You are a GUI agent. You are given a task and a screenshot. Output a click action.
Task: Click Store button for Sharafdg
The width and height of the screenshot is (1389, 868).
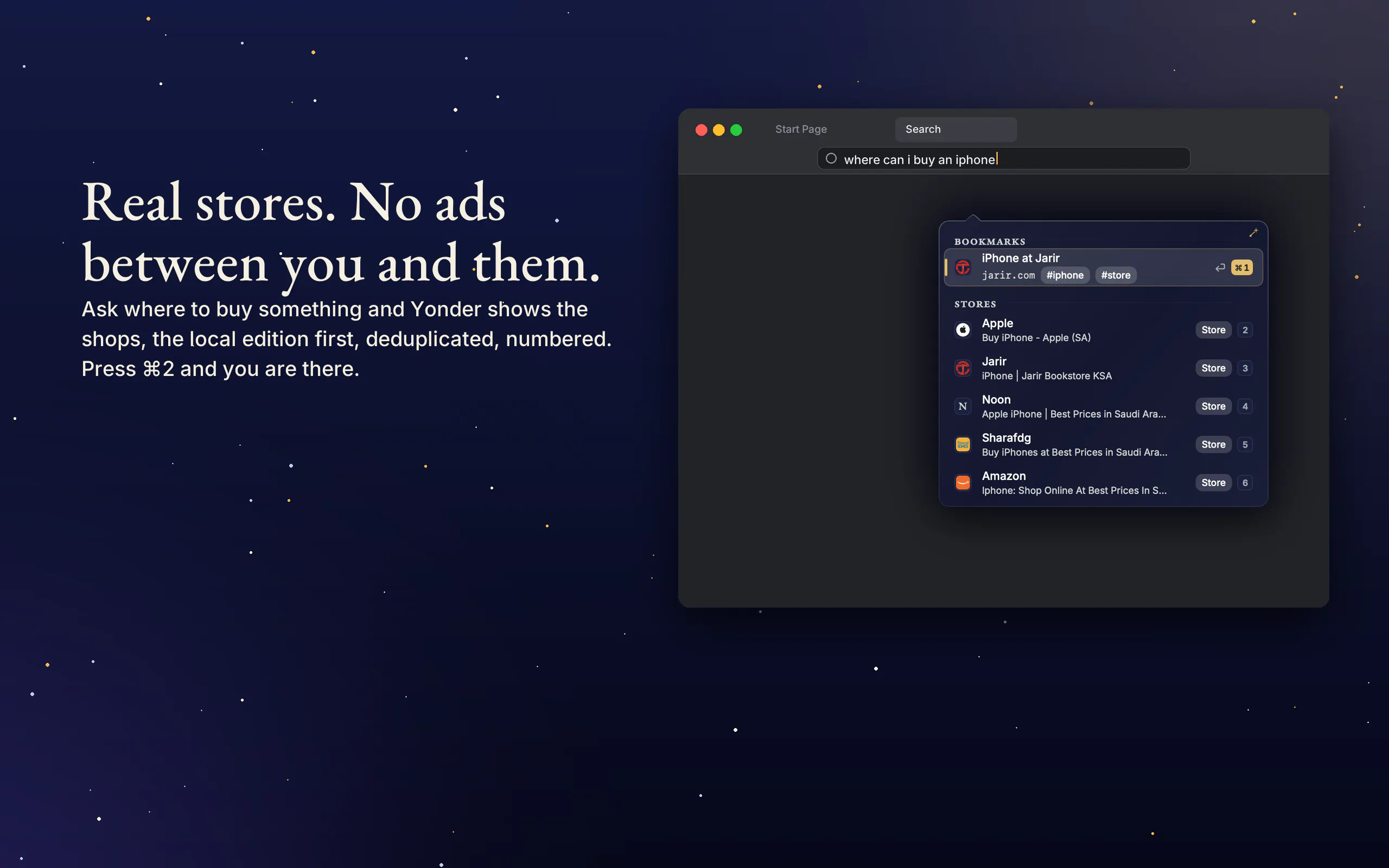point(1213,444)
